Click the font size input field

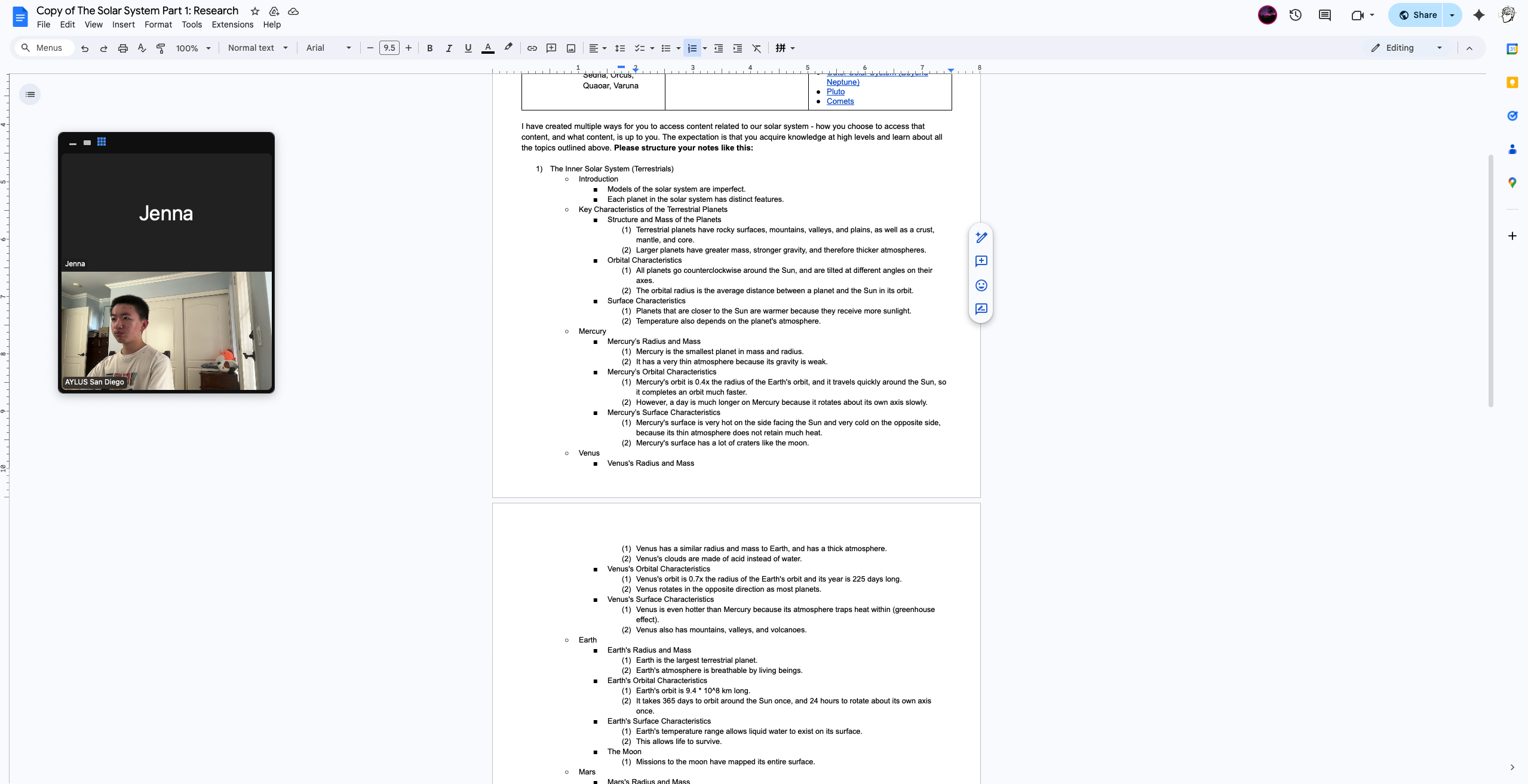tap(389, 48)
